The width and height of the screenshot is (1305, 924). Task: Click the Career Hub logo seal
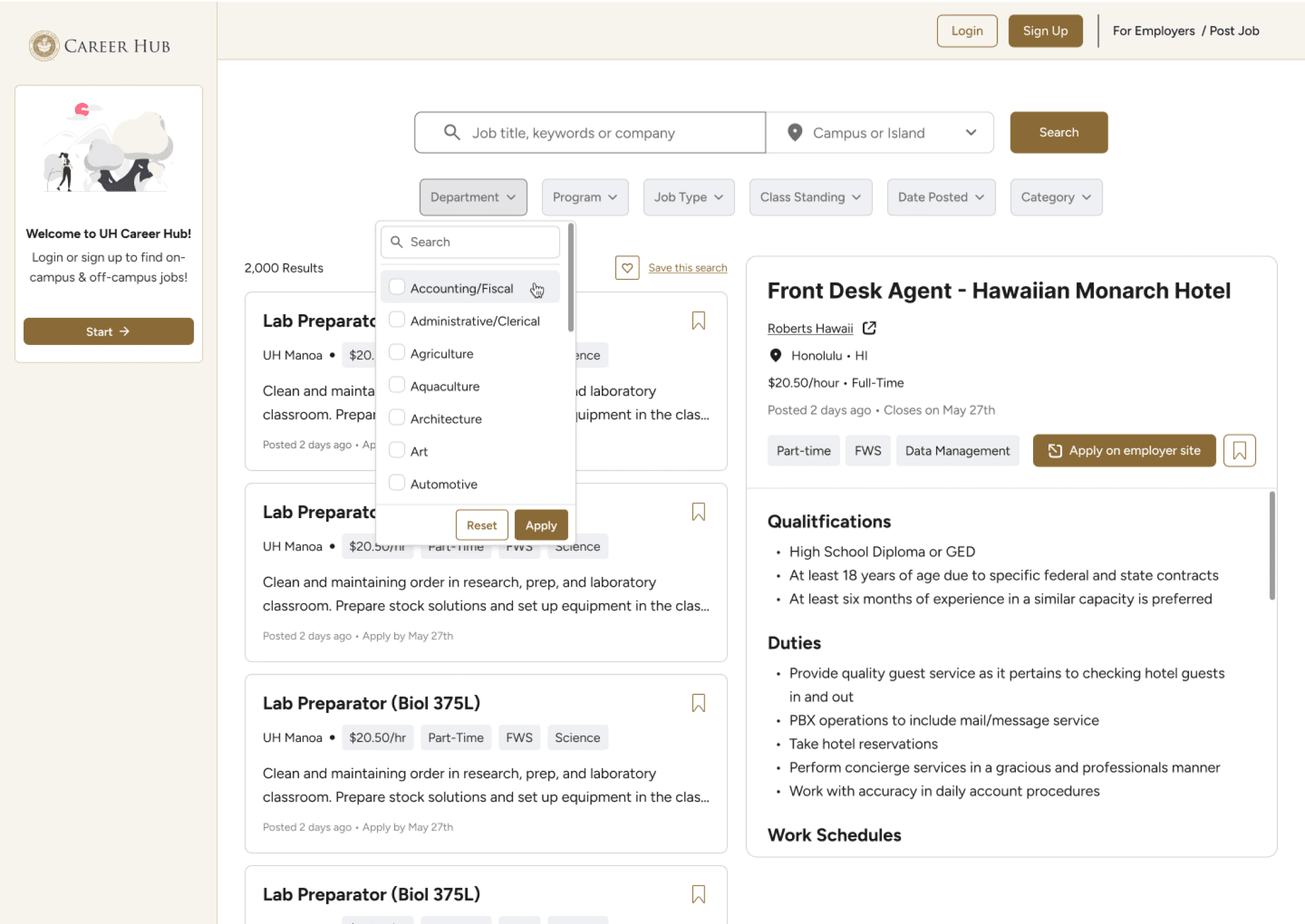[44, 45]
